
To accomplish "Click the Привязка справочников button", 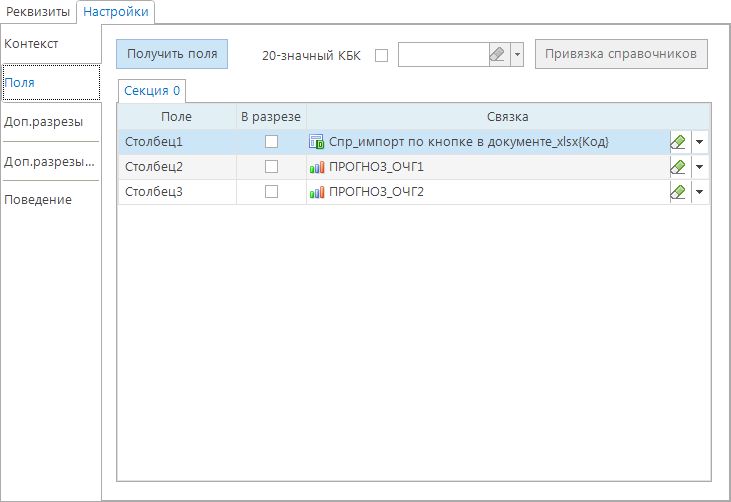I will pyautogui.click(x=621, y=54).
